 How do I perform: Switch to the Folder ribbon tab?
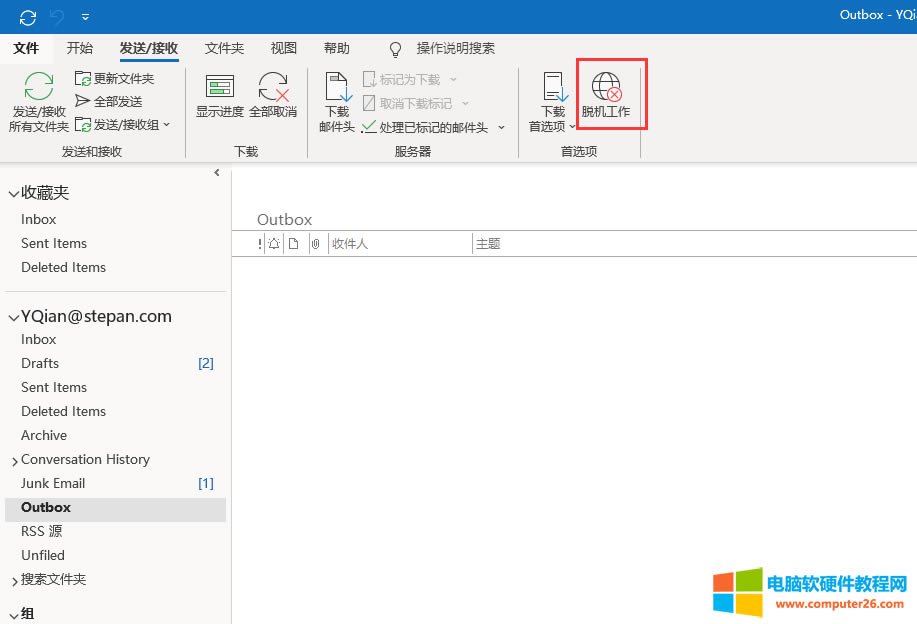(222, 48)
